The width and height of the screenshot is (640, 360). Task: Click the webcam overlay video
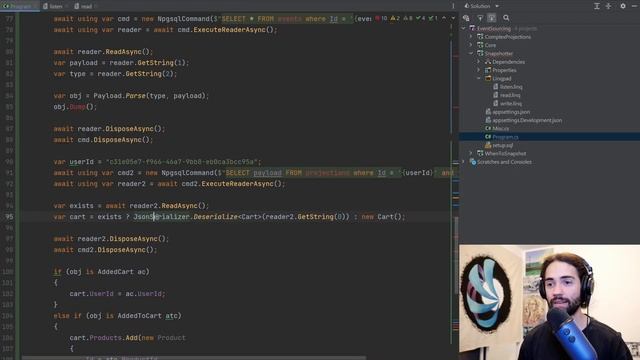click(549, 302)
